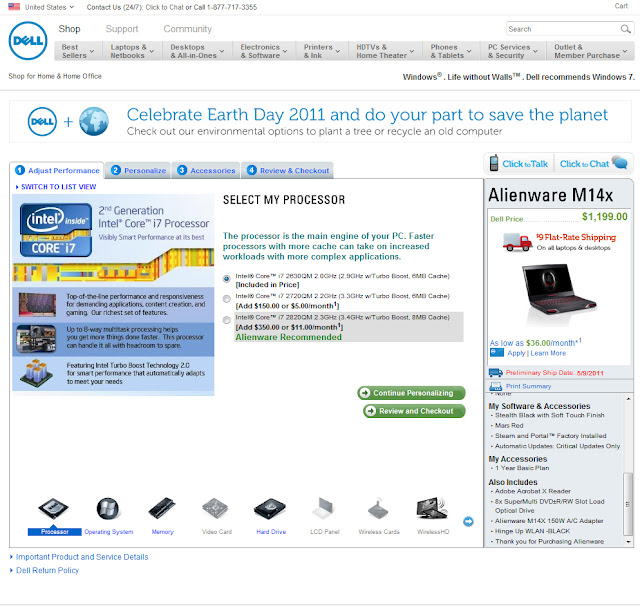This screenshot has height=608, width=640.
Task: Expand the Phones & Tablets menu
Action: tap(451, 51)
